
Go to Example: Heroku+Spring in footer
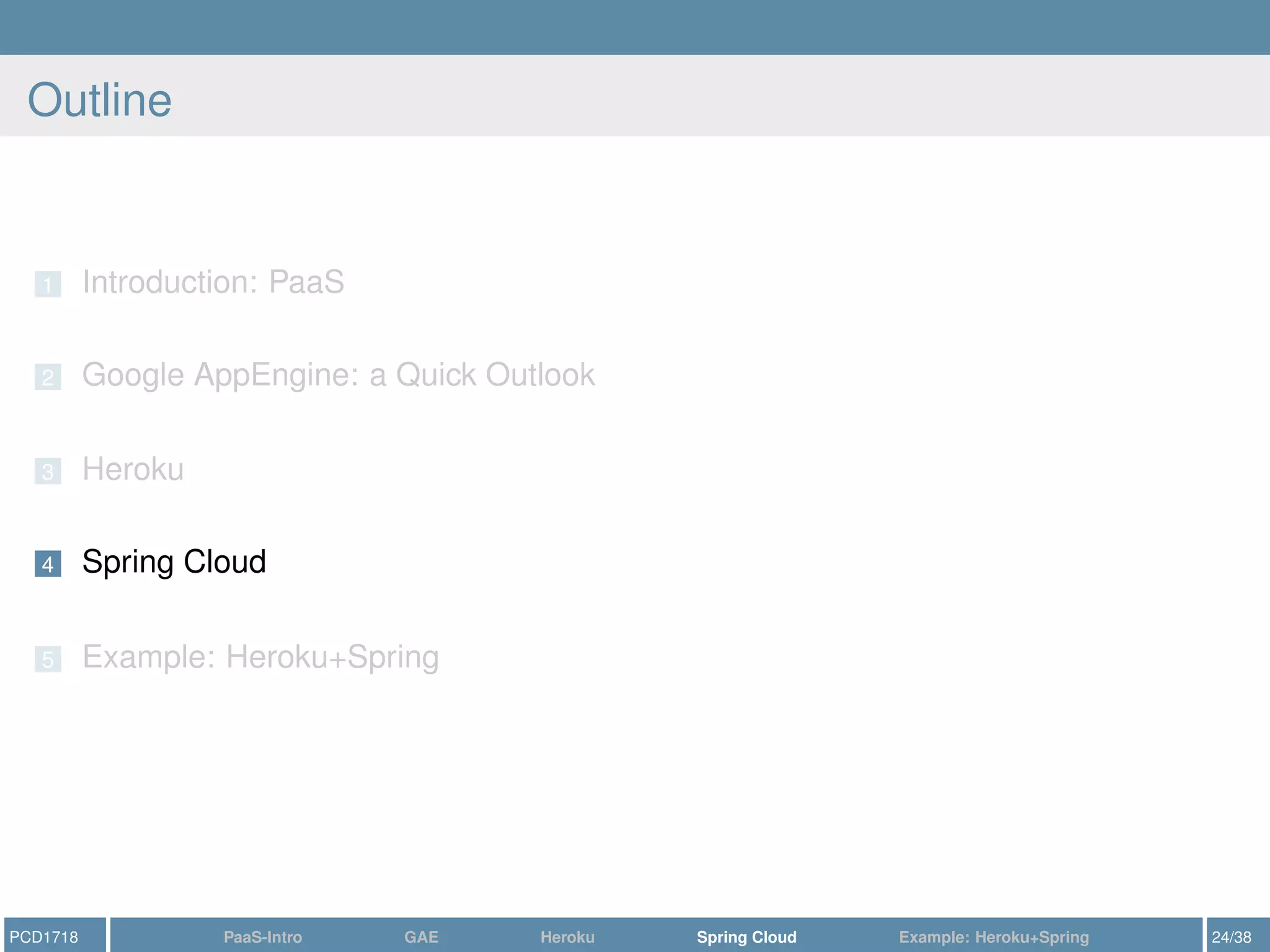[x=994, y=937]
